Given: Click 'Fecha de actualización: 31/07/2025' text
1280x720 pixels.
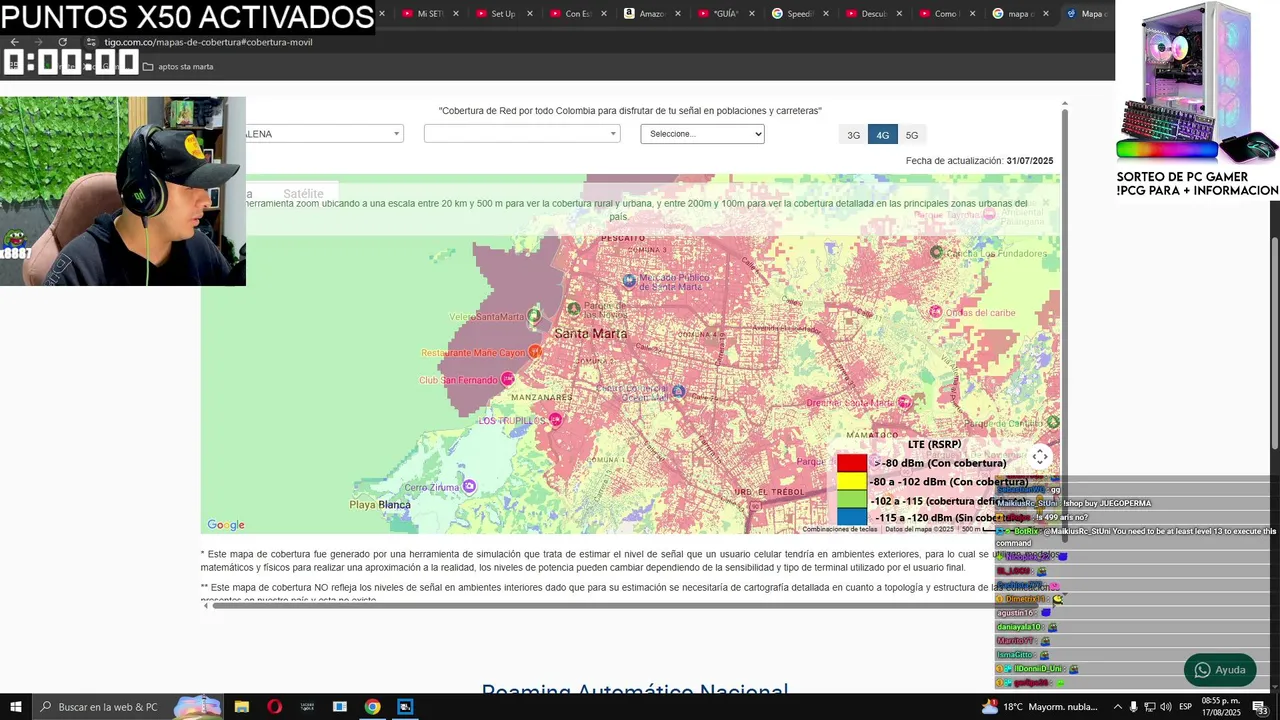Looking at the screenshot, I should coord(979,161).
